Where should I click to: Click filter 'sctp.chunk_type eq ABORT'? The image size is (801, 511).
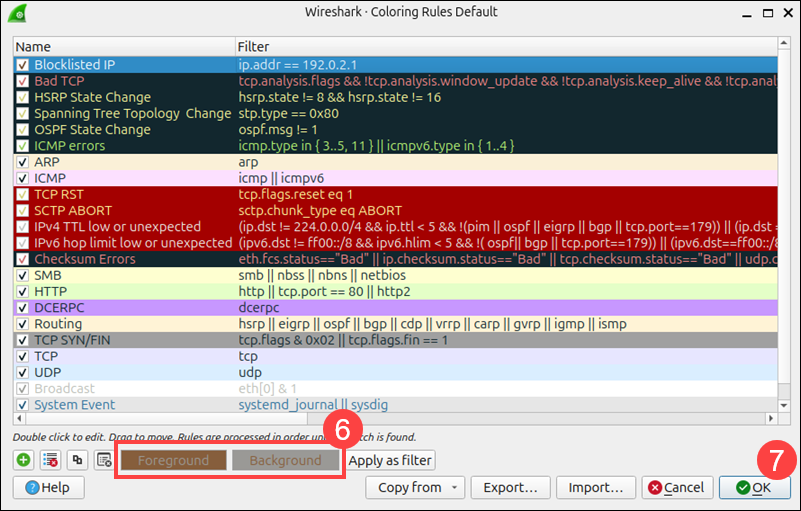click(320, 211)
